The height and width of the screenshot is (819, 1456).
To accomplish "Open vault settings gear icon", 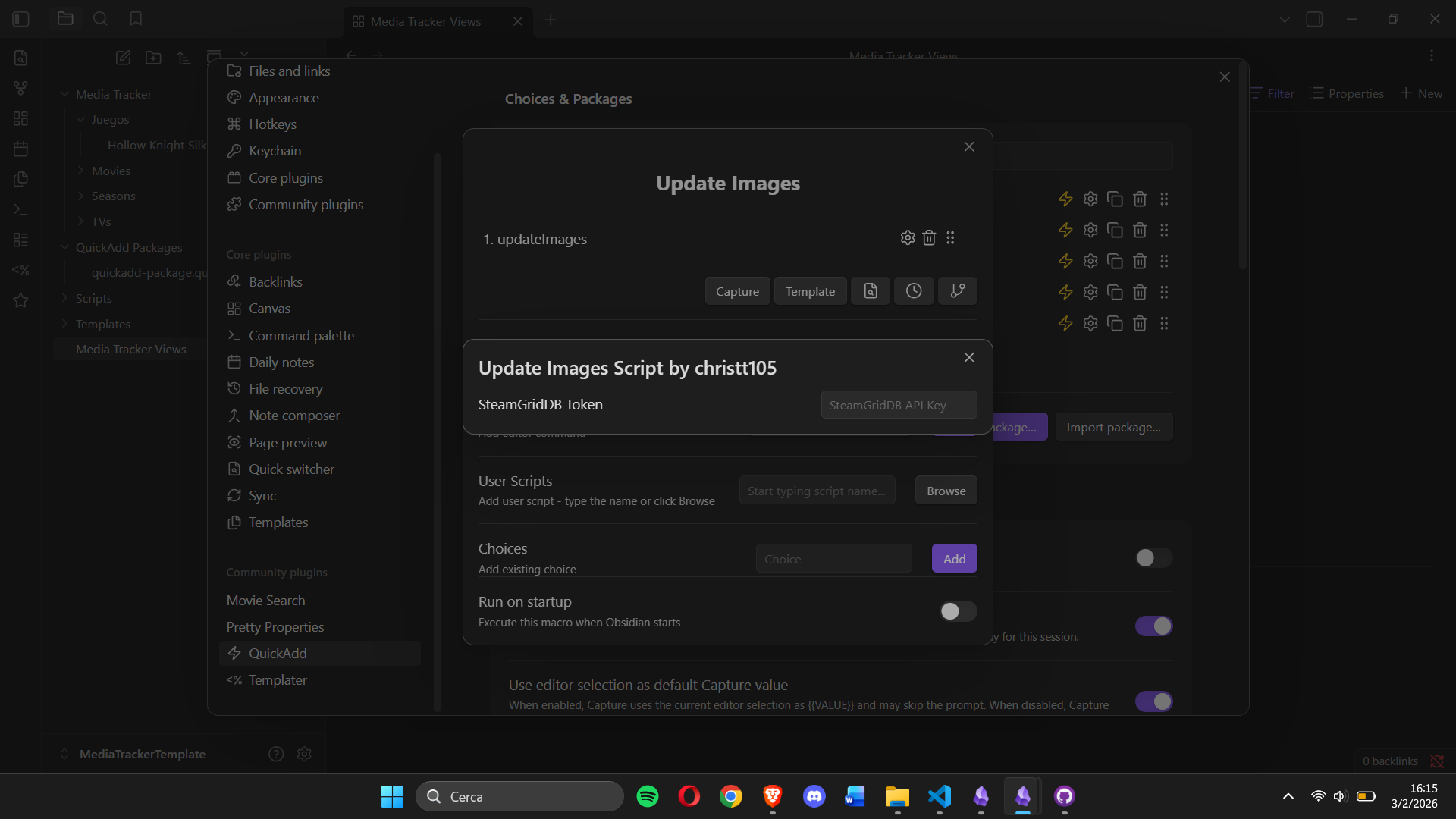I will point(304,754).
